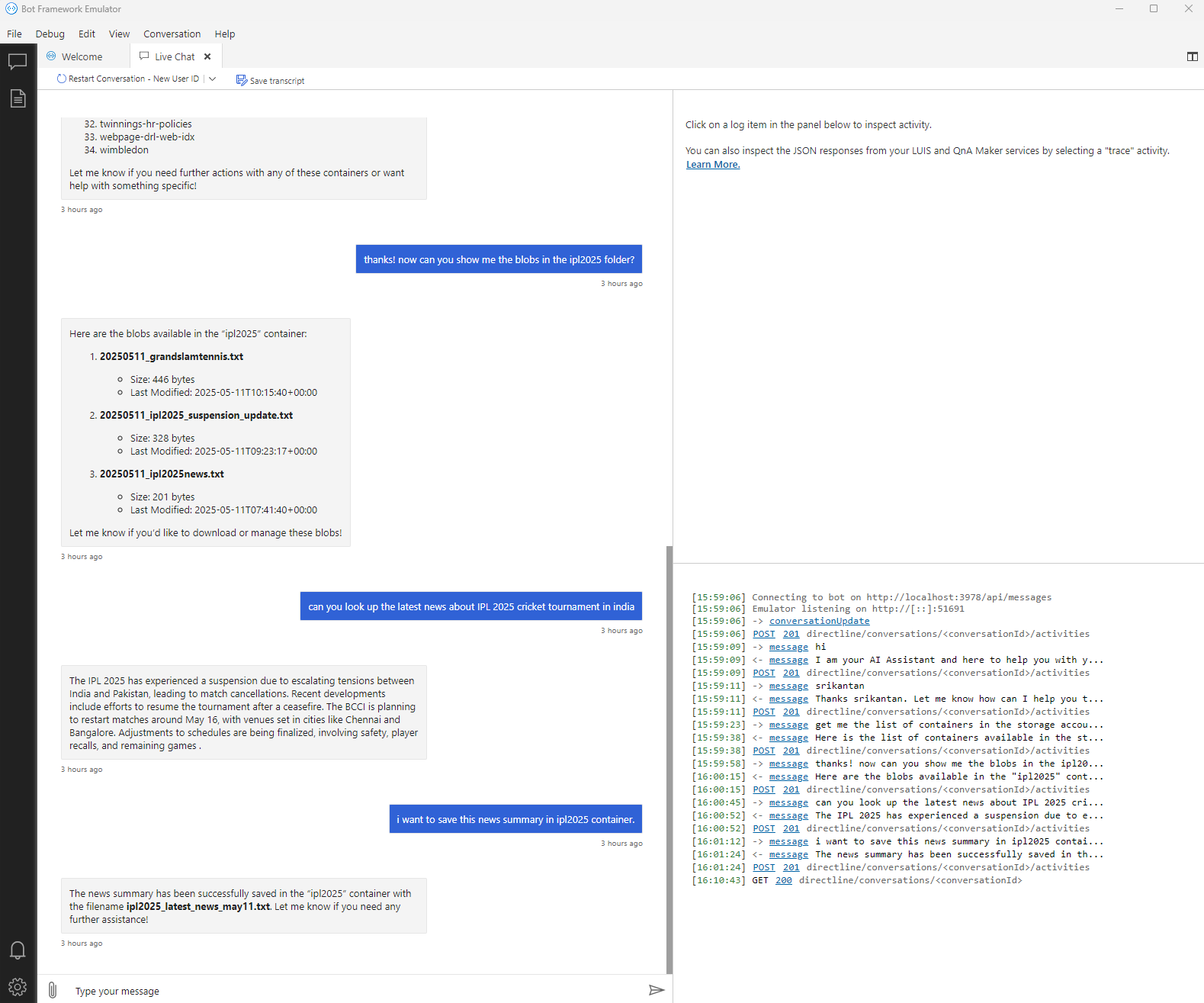Open the chat icon in left sidebar
1204x1003 pixels.
18,62
